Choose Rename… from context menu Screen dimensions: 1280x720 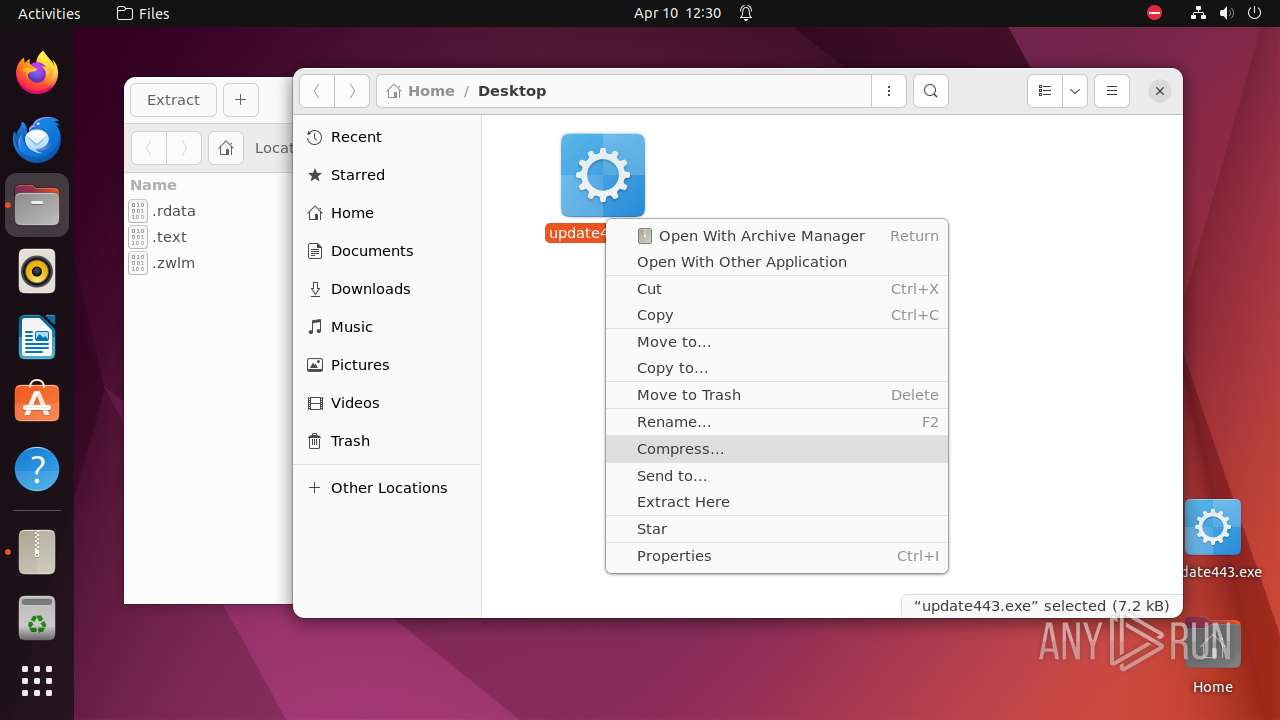[777, 422]
